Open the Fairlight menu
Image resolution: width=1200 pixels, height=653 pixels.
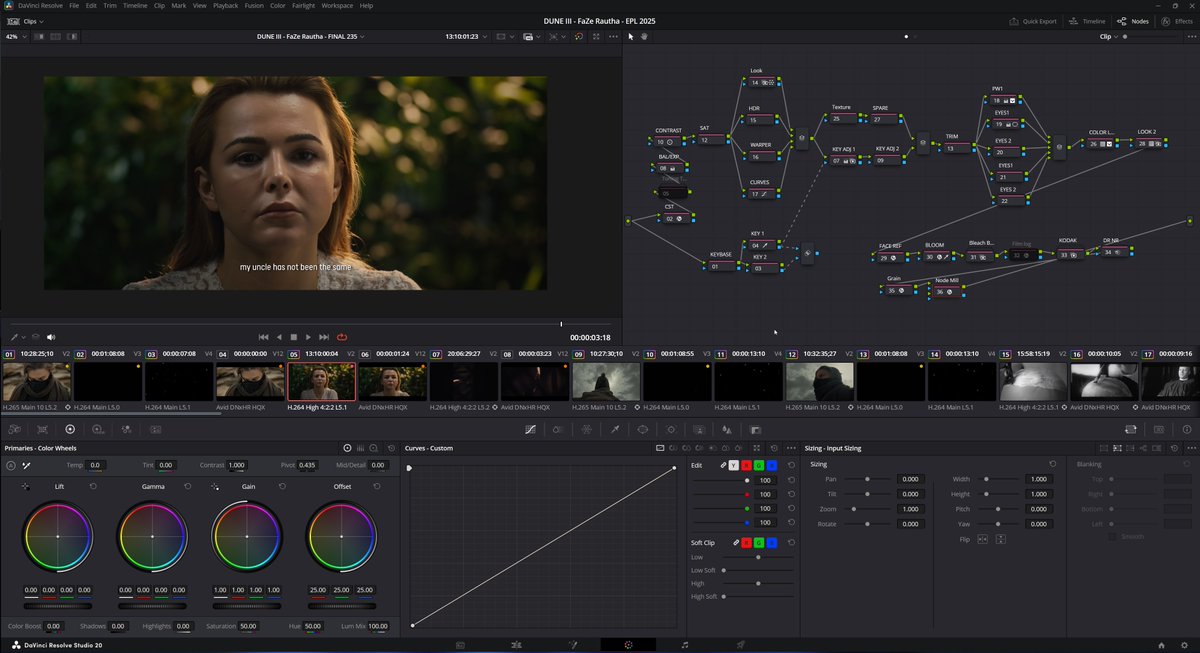303,5
